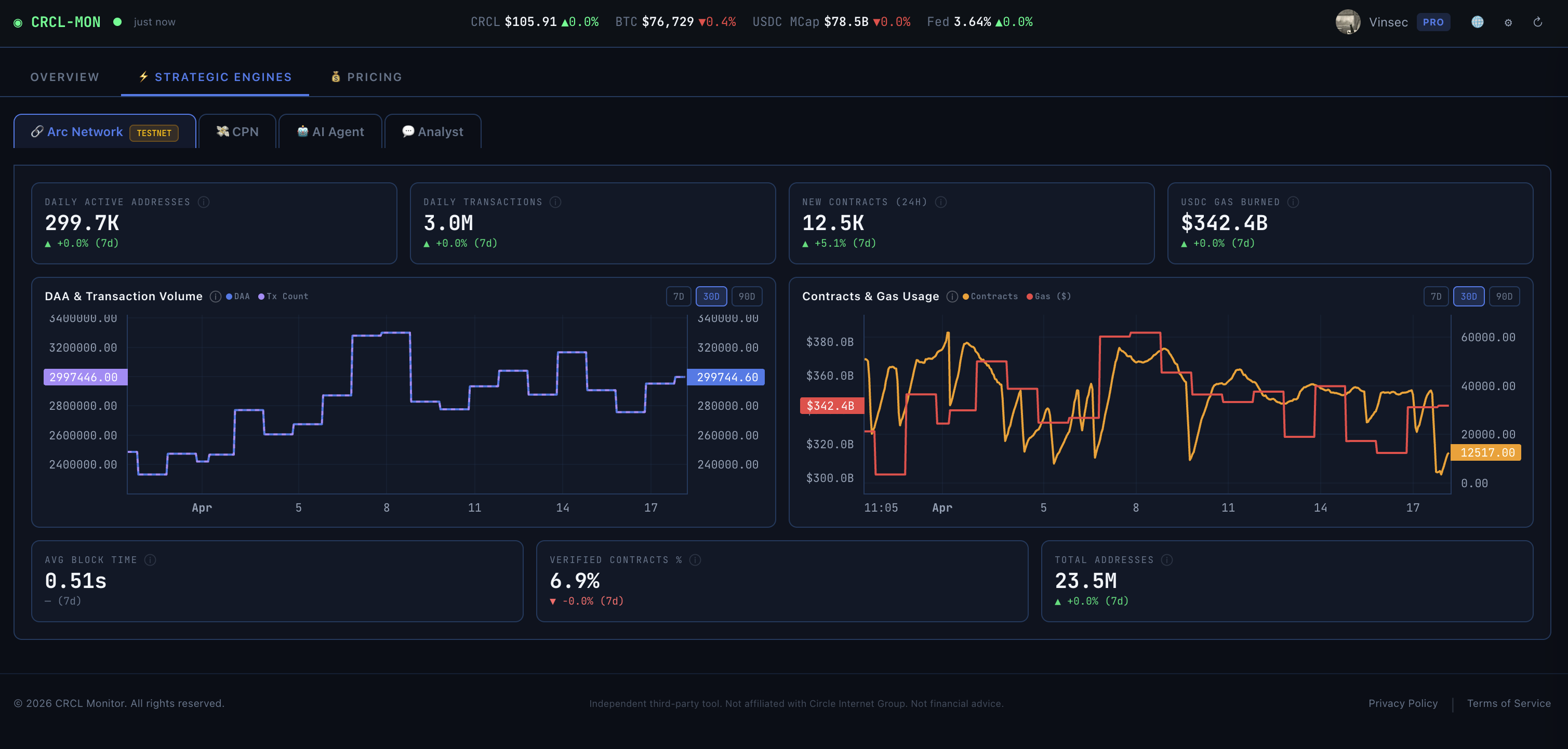This screenshot has width=1568, height=749.
Task: Click info icon beside USDC Gas Burned
Action: click(1293, 202)
